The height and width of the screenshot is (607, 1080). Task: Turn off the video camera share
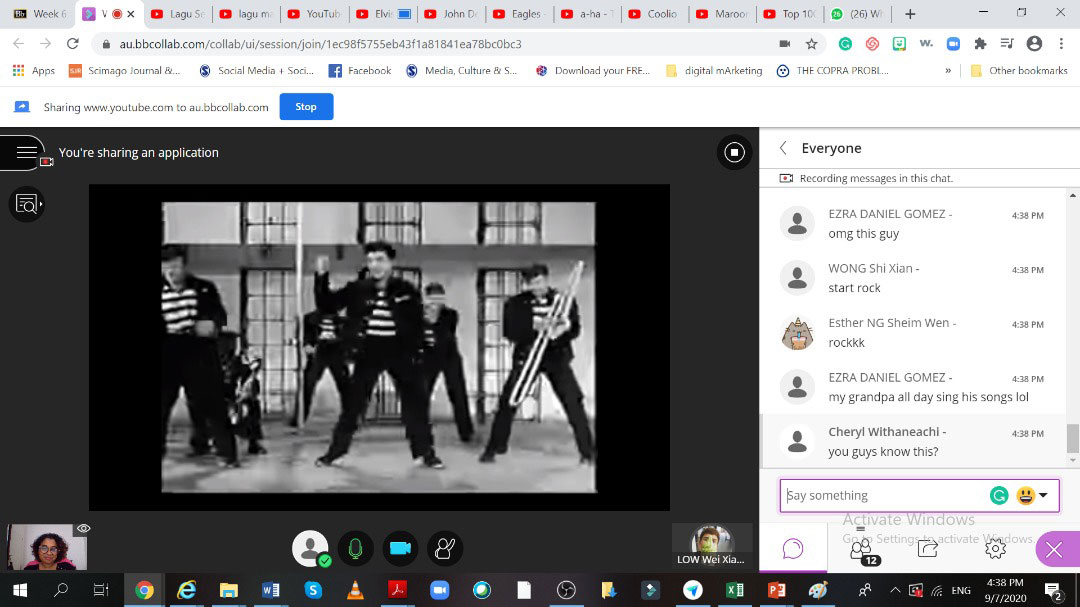tap(400, 548)
